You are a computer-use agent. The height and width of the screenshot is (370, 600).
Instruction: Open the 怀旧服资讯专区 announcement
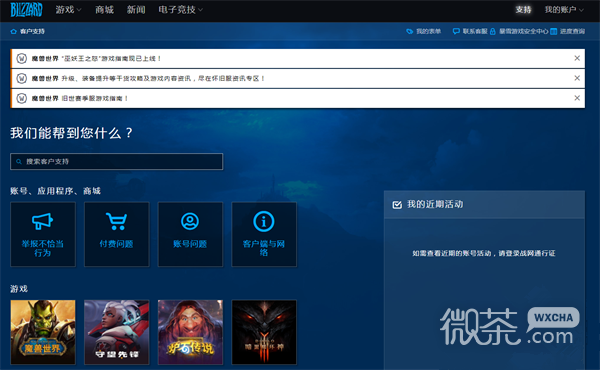[x=148, y=78]
